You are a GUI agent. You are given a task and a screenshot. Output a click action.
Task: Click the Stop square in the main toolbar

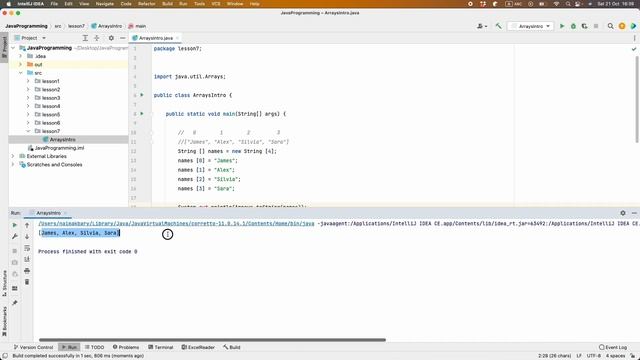point(596,26)
